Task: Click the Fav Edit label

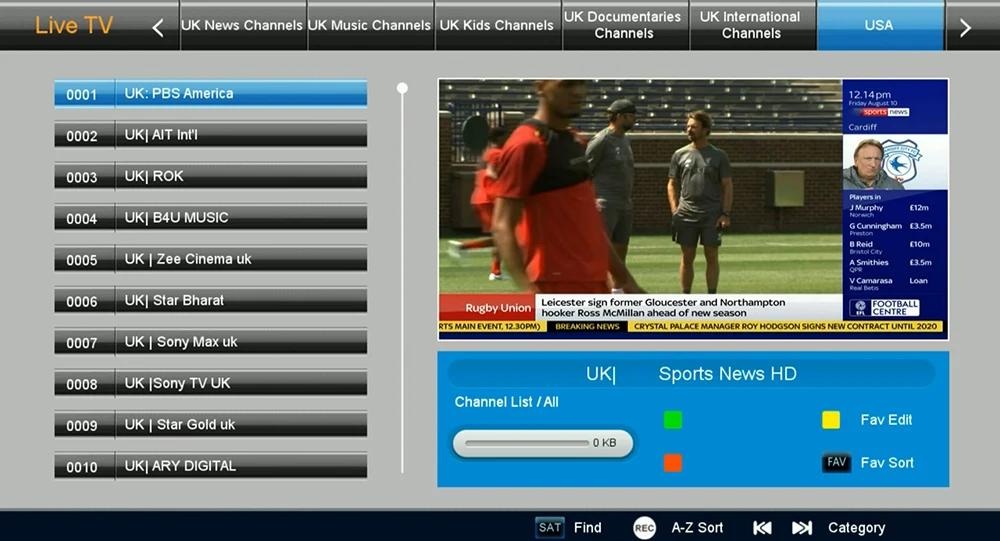Action: [886, 420]
